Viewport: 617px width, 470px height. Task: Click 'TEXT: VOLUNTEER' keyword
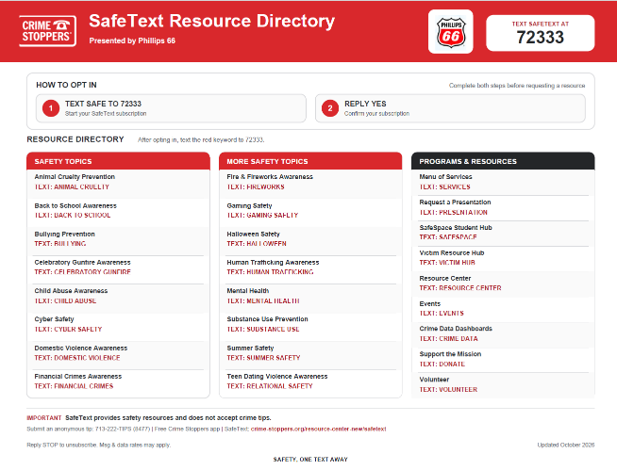pyautogui.click(x=448, y=390)
